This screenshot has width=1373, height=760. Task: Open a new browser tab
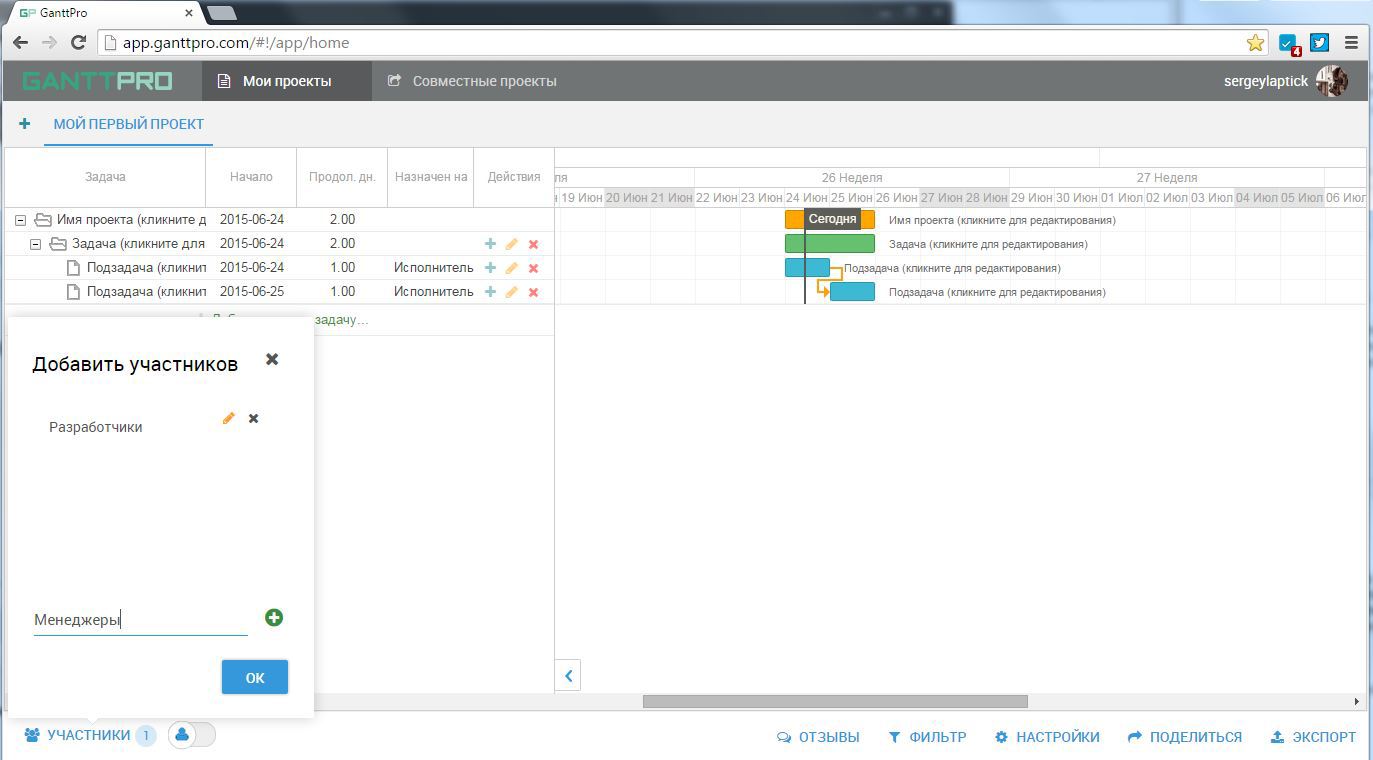pyautogui.click(x=222, y=13)
